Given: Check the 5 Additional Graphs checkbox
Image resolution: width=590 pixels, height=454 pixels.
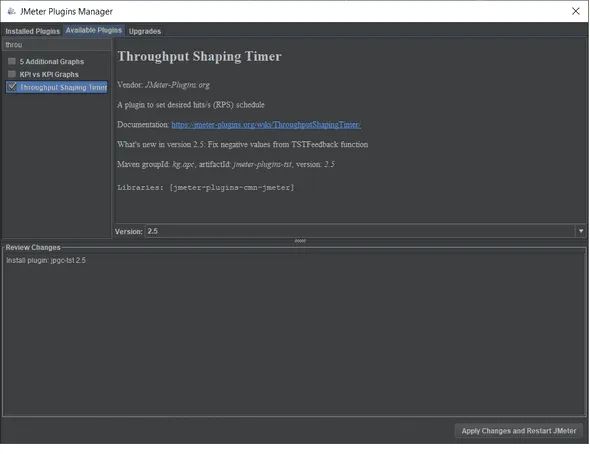Looking at the screenshot, I should point(12,61).
